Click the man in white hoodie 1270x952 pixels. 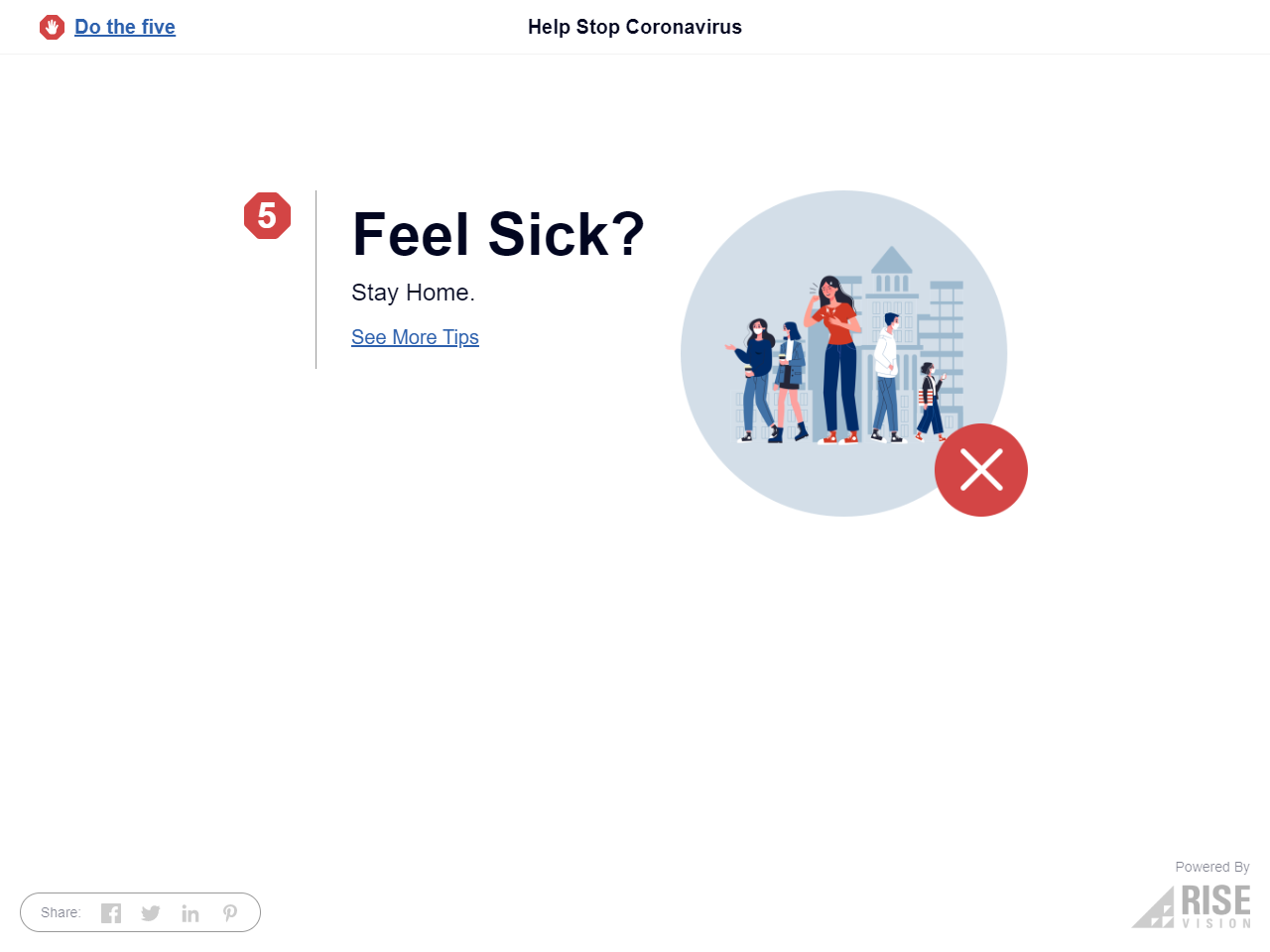click(x=887, y=377)
